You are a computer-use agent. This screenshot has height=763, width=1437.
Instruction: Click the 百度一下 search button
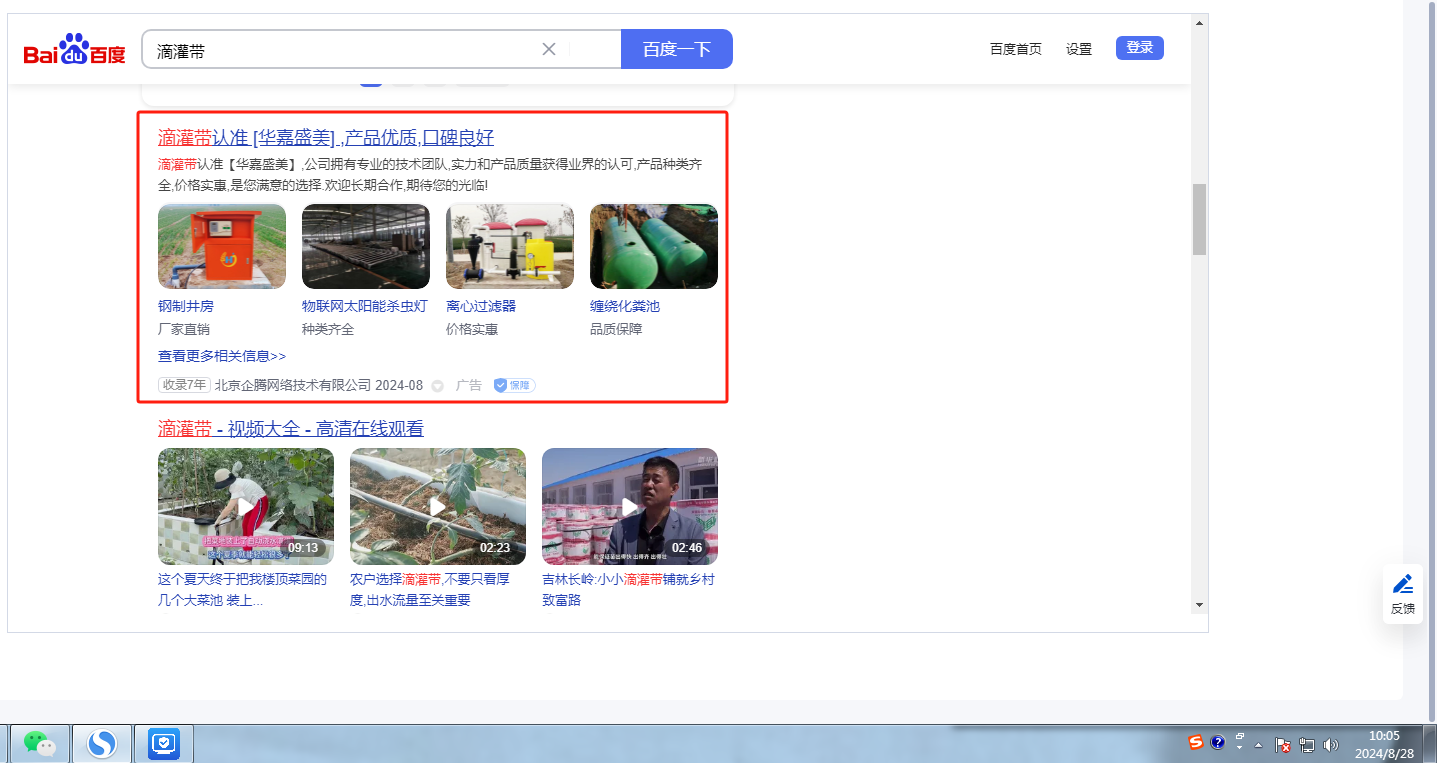[x=677, y=49]
